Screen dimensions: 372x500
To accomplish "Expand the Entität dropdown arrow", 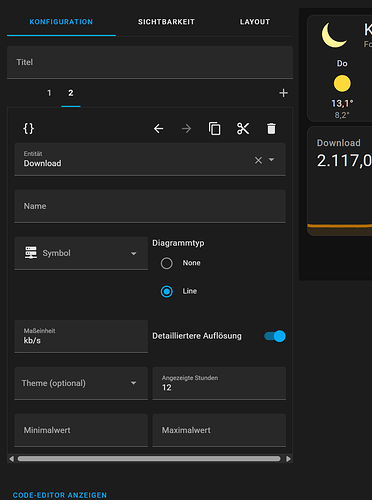I will pos(272,160).
